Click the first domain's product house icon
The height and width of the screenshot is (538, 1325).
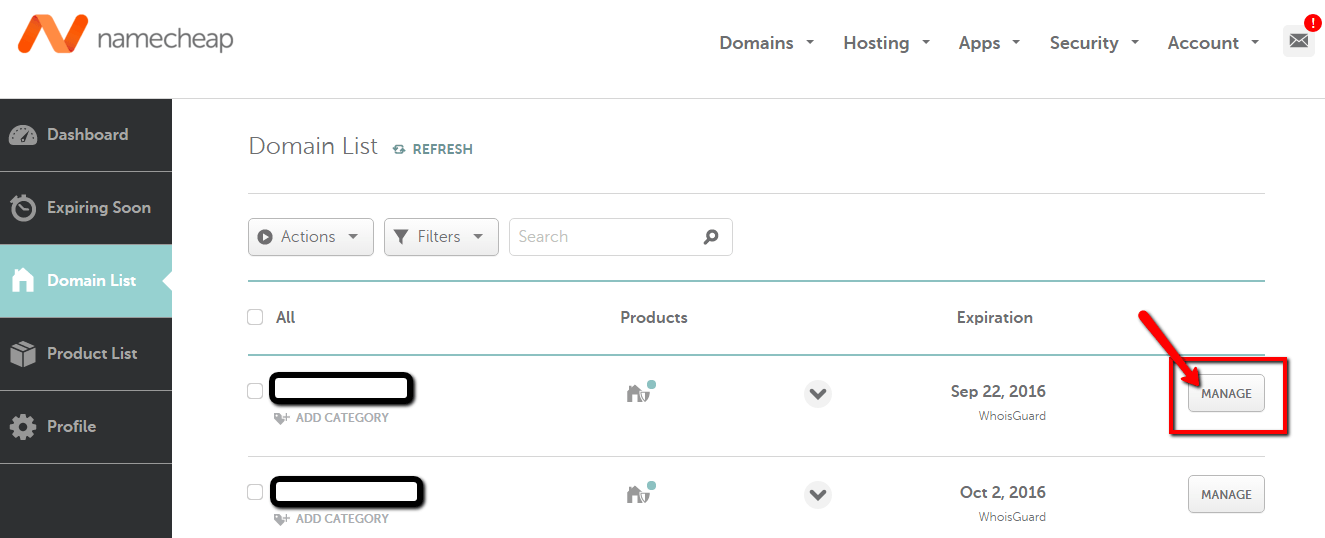(638, 393)
